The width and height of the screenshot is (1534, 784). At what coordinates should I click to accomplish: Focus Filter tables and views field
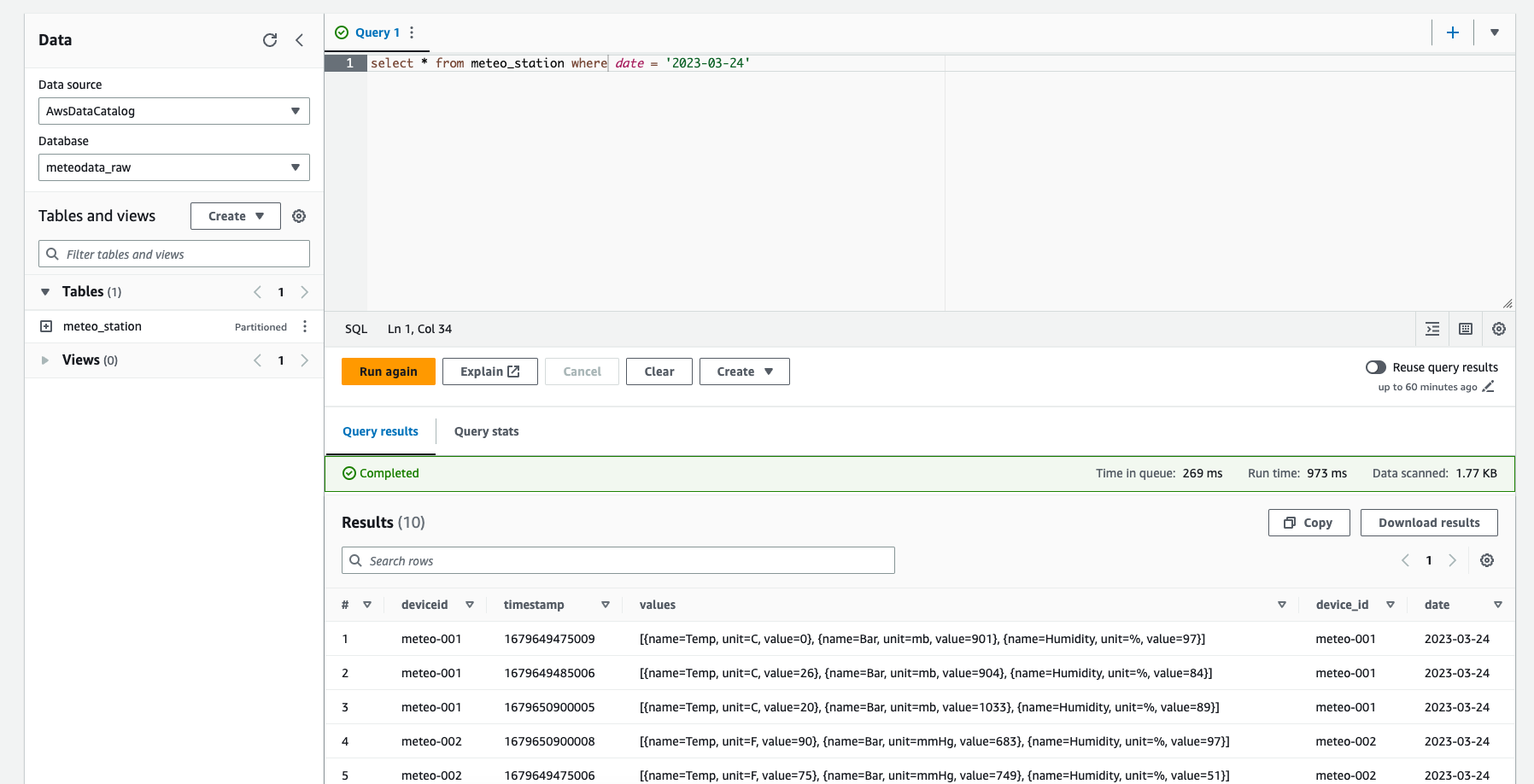174,255
